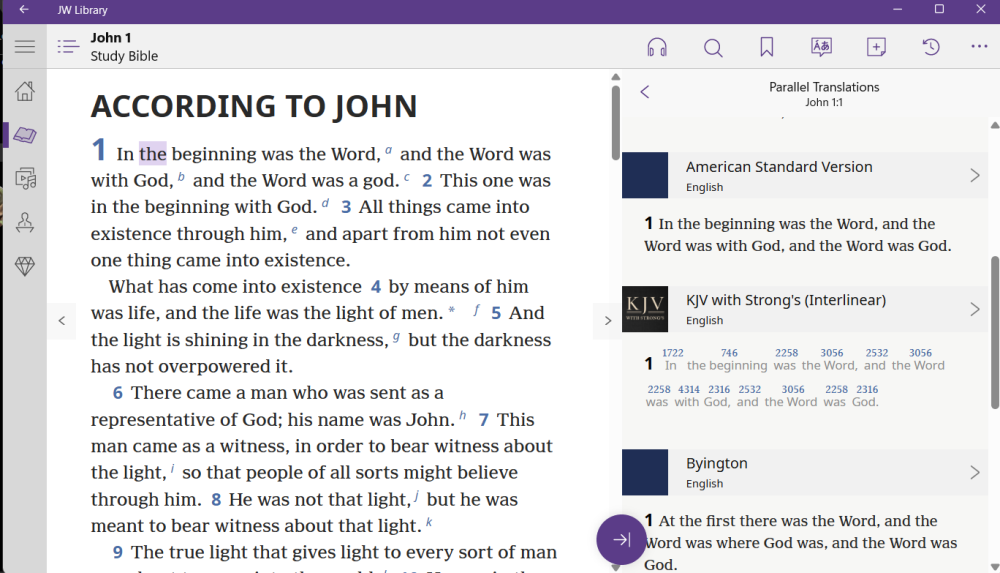Select verse number 3
The height and width of the screenshot is (573, 1000).
click(x=346, y=207)
